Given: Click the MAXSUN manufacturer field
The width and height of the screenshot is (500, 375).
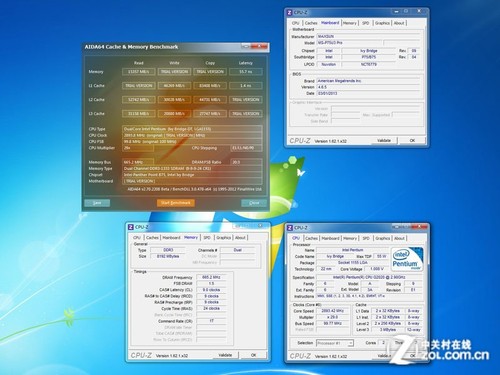Looking at the screenshot, I should click(368, 36).
